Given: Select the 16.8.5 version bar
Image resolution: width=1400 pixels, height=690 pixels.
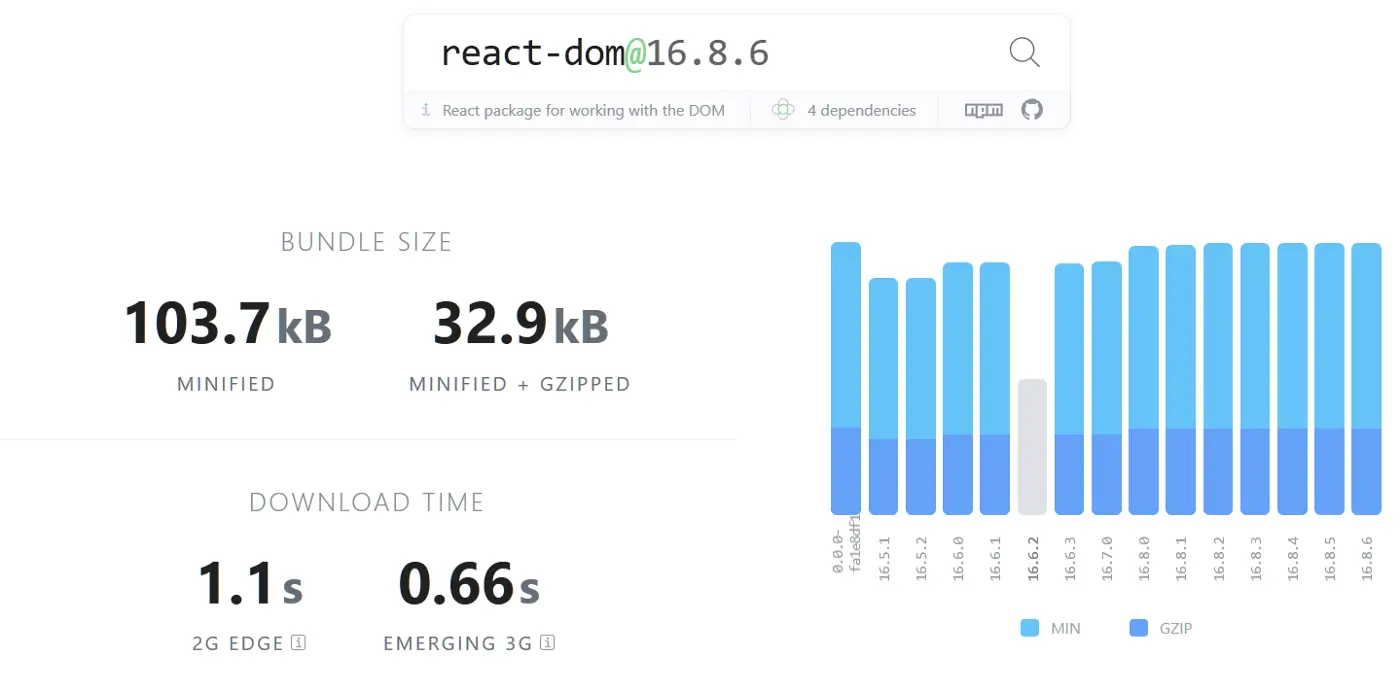Looking at the screenshot, I should point(1330,379).
